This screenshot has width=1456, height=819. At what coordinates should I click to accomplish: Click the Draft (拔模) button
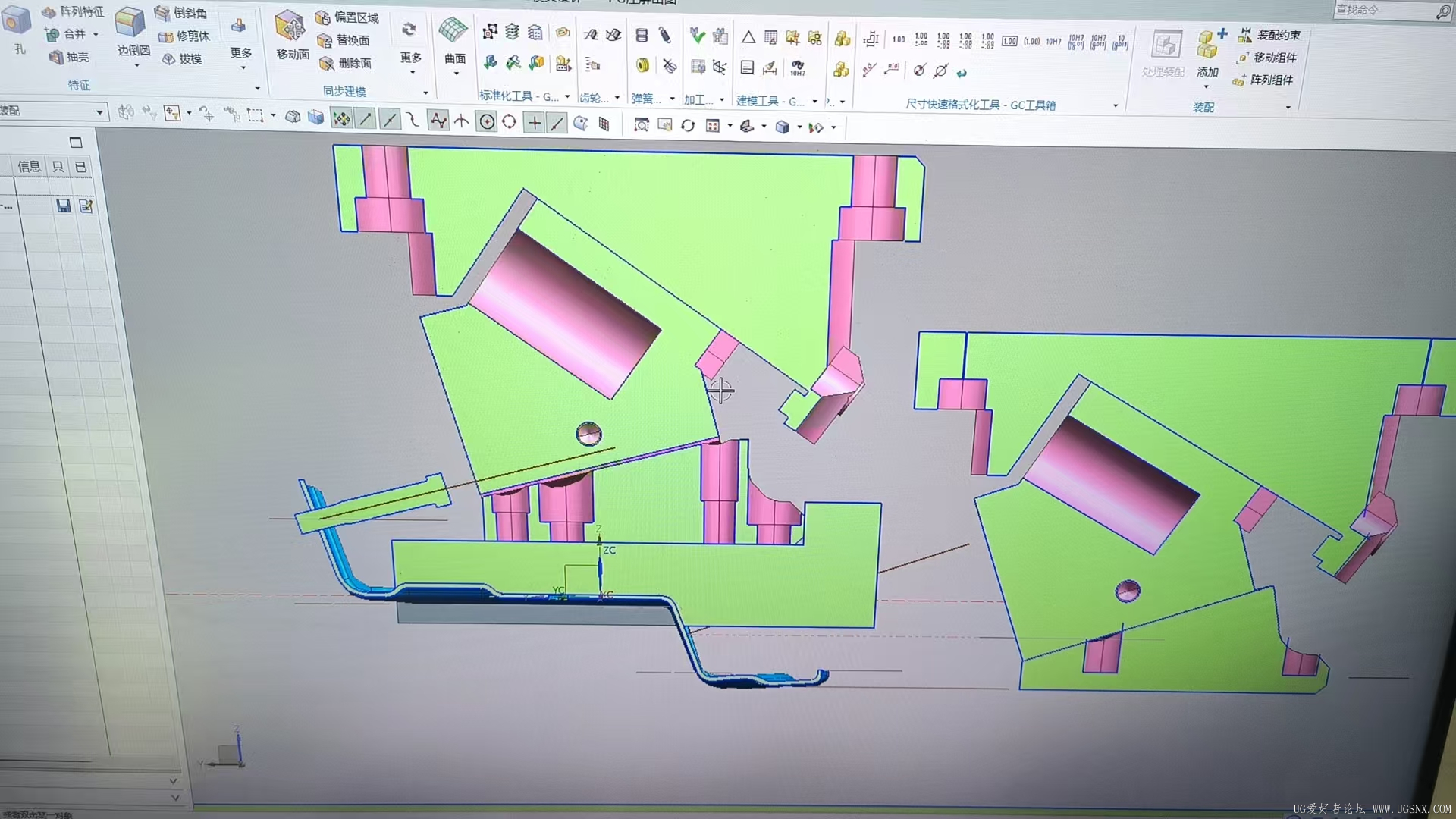[182, 59]
